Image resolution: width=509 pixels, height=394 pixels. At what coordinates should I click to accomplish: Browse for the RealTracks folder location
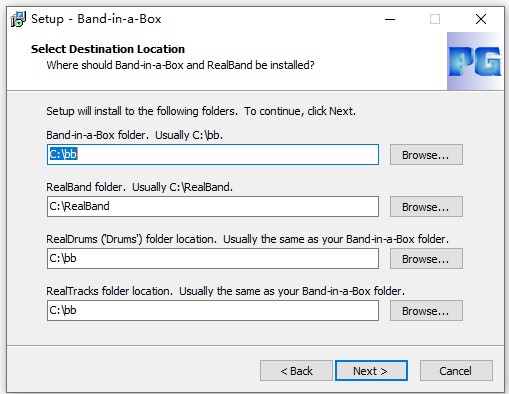click(x=426, y=311)
